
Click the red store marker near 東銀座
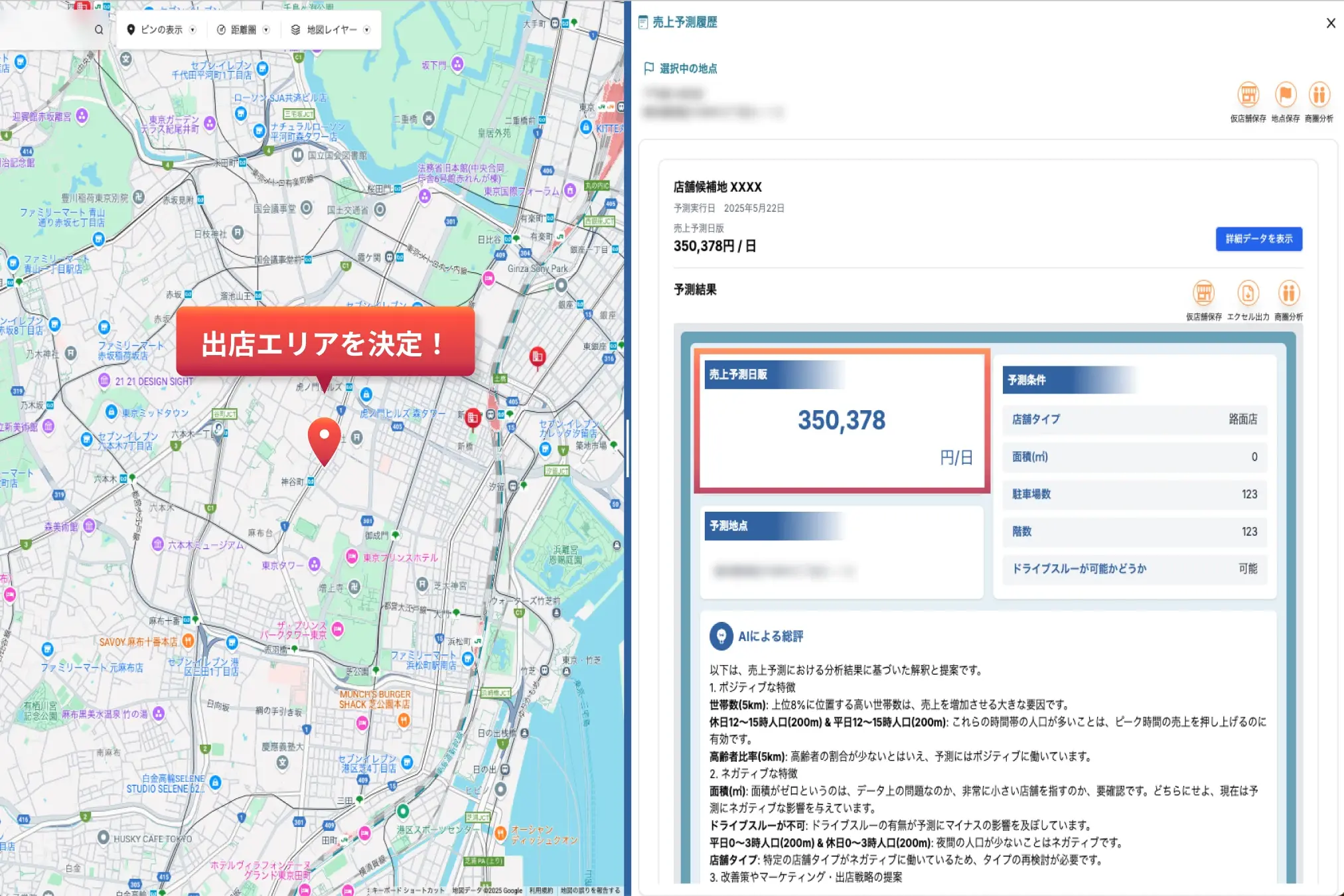coord(537,357)
